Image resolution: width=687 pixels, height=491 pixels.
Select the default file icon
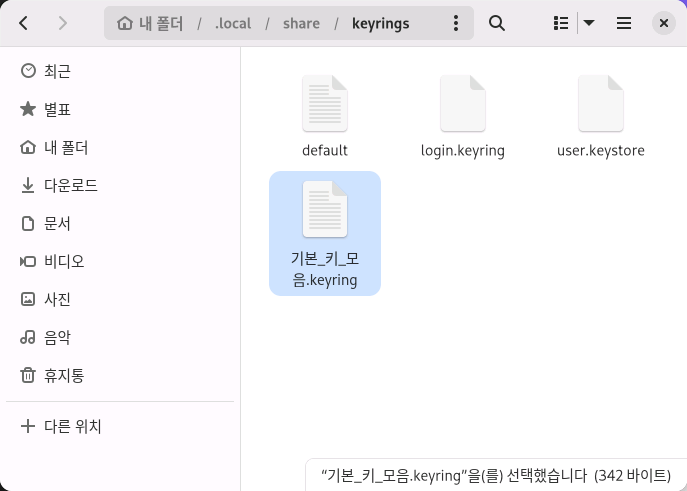[325, 103]
